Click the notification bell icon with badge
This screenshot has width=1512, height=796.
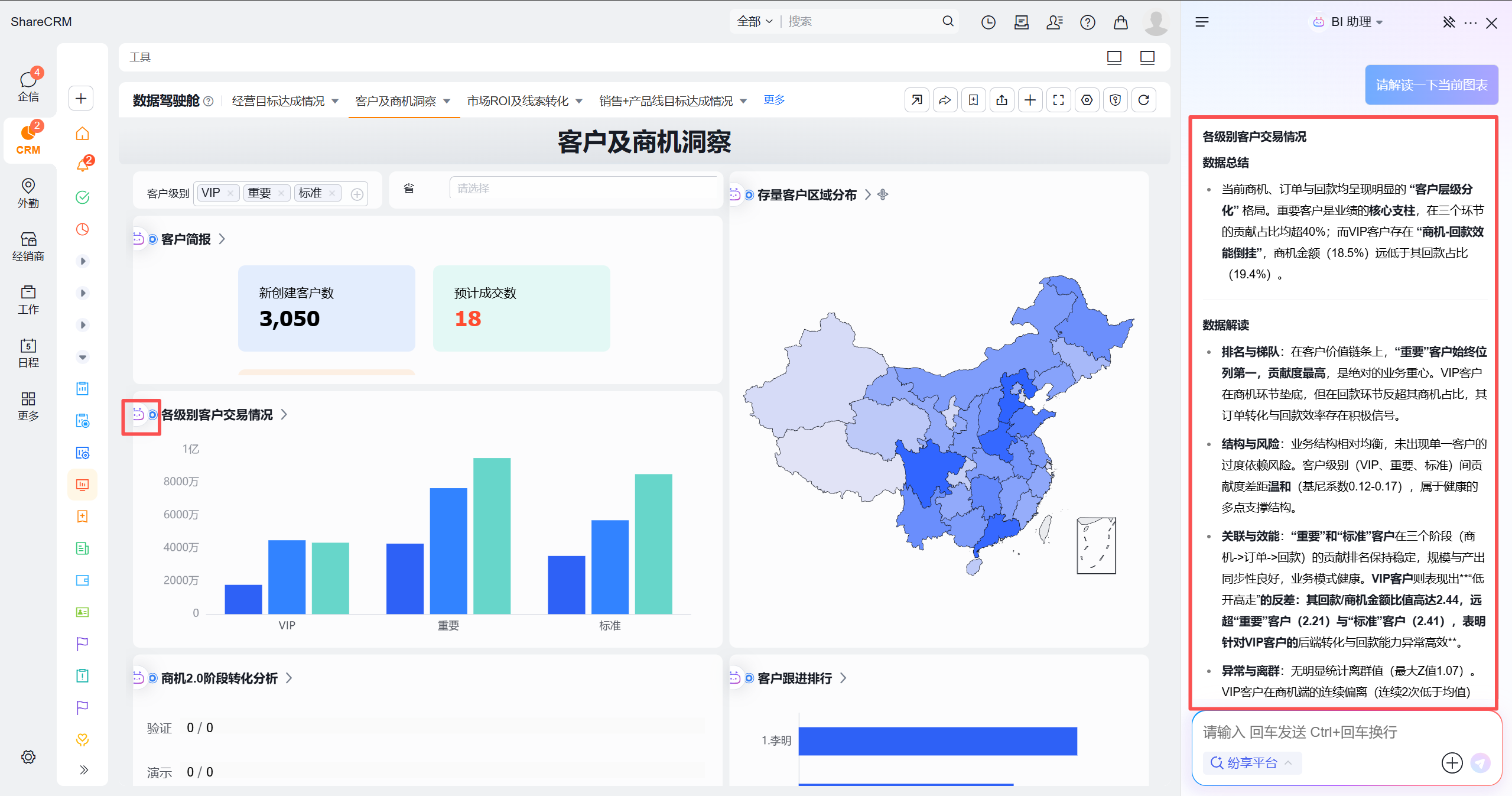[83, 165]
